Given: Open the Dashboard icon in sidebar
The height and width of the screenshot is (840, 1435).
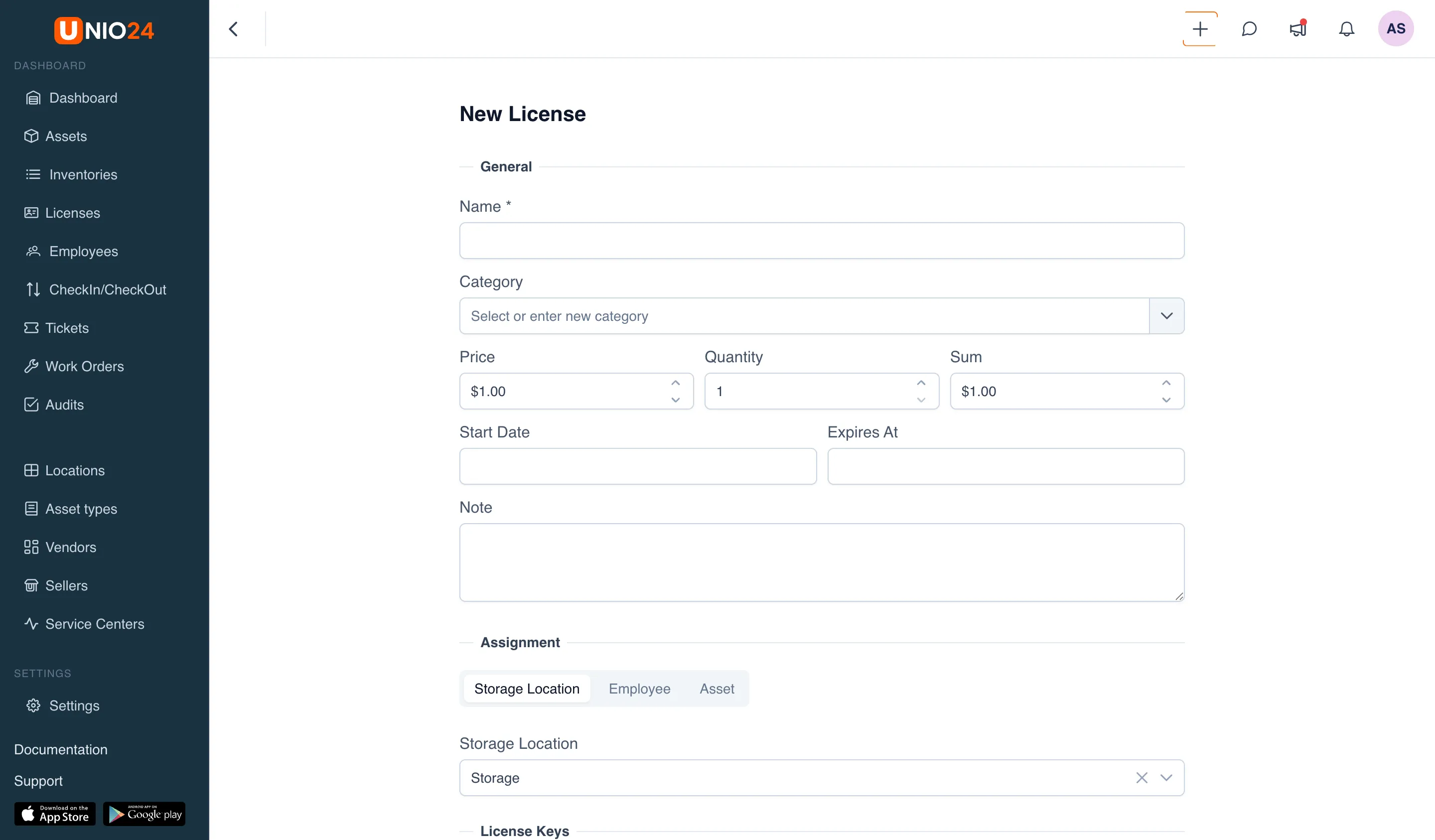Looking at the screenshot, I should [x=33, y=98].
